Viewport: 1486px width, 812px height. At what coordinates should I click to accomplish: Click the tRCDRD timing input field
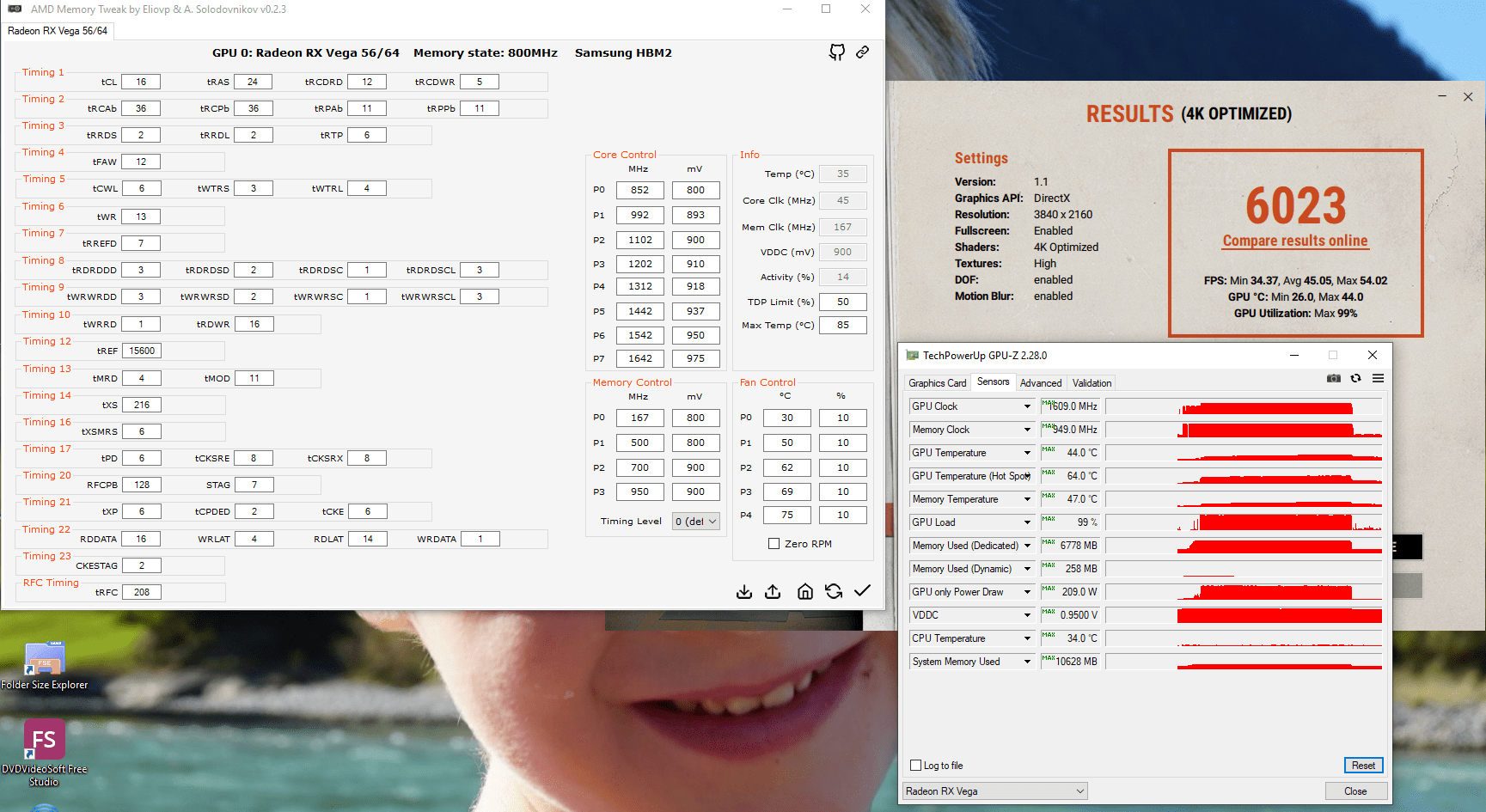click(x=367, y=82)
